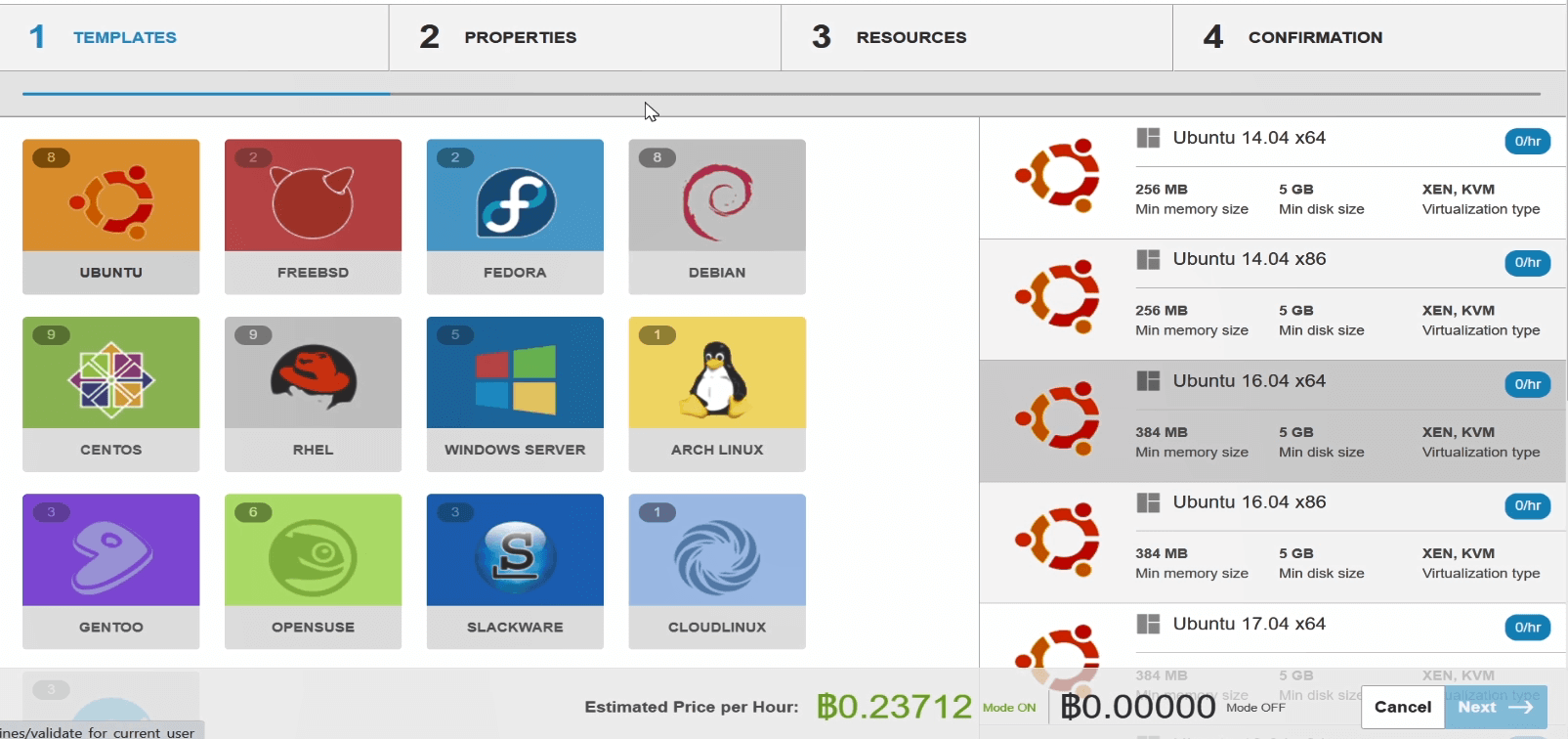The width and height of the screenshot is (1568, 739).
Task: Click the grid icon next to Ubuntu 14.04 x64
Action: tap(1148, 138)
